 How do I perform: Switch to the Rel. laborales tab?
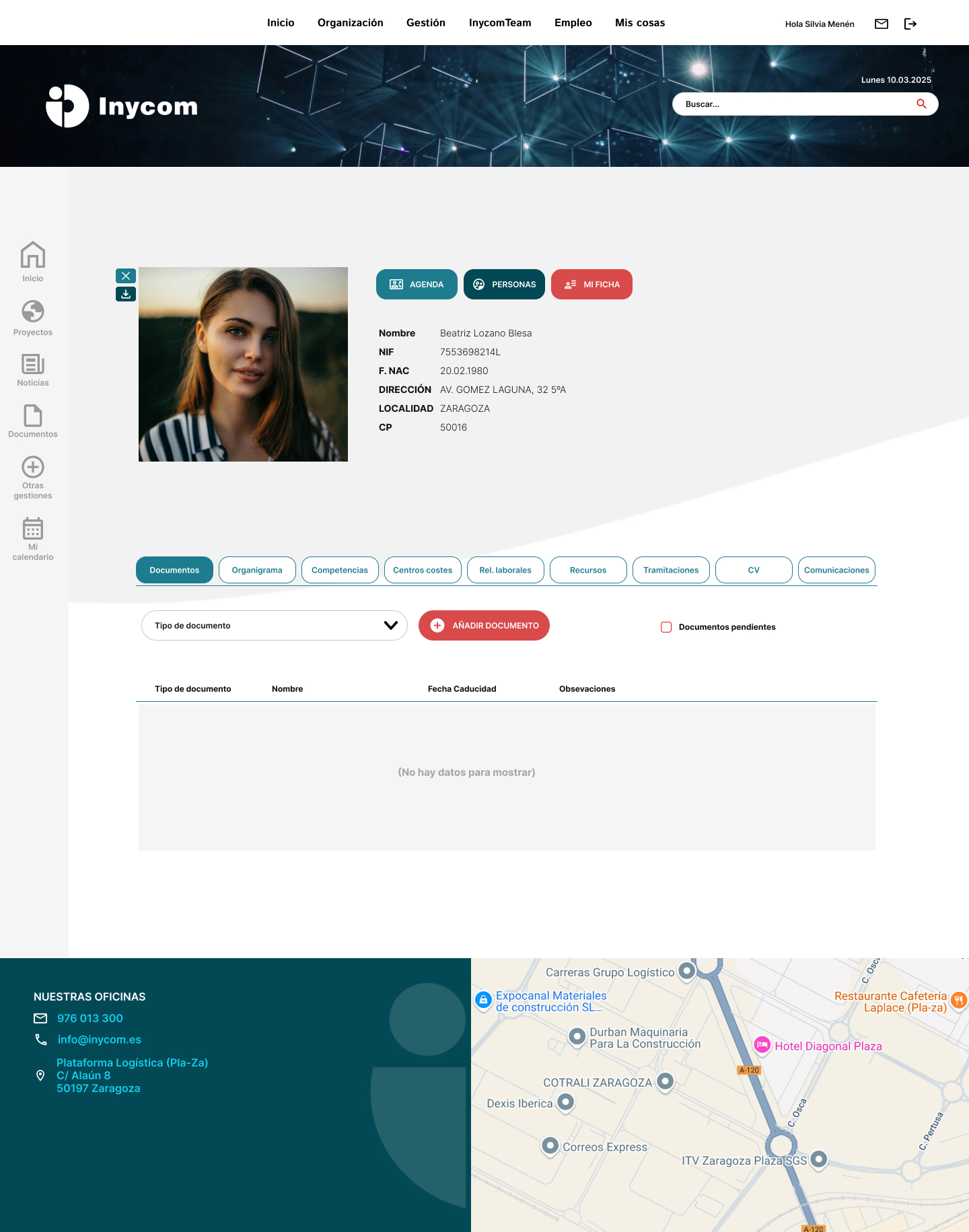tap(505, 570)
